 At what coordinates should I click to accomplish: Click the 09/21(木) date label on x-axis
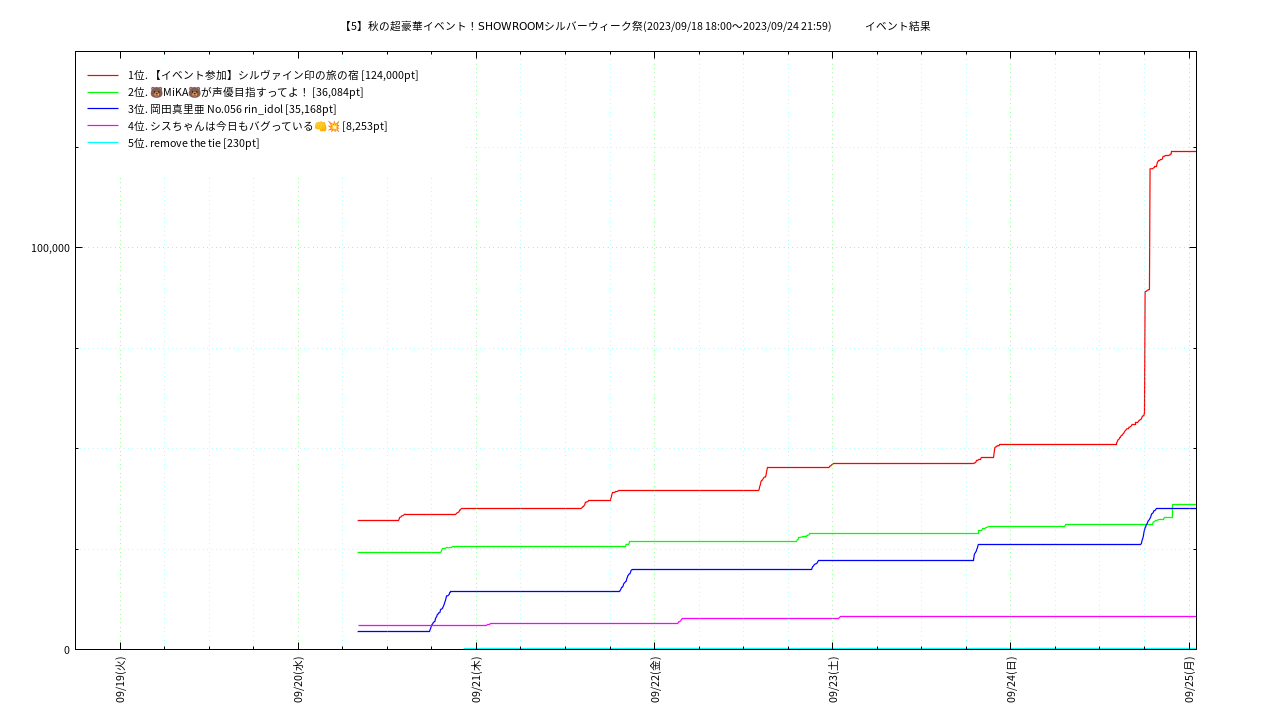point(476,680)
